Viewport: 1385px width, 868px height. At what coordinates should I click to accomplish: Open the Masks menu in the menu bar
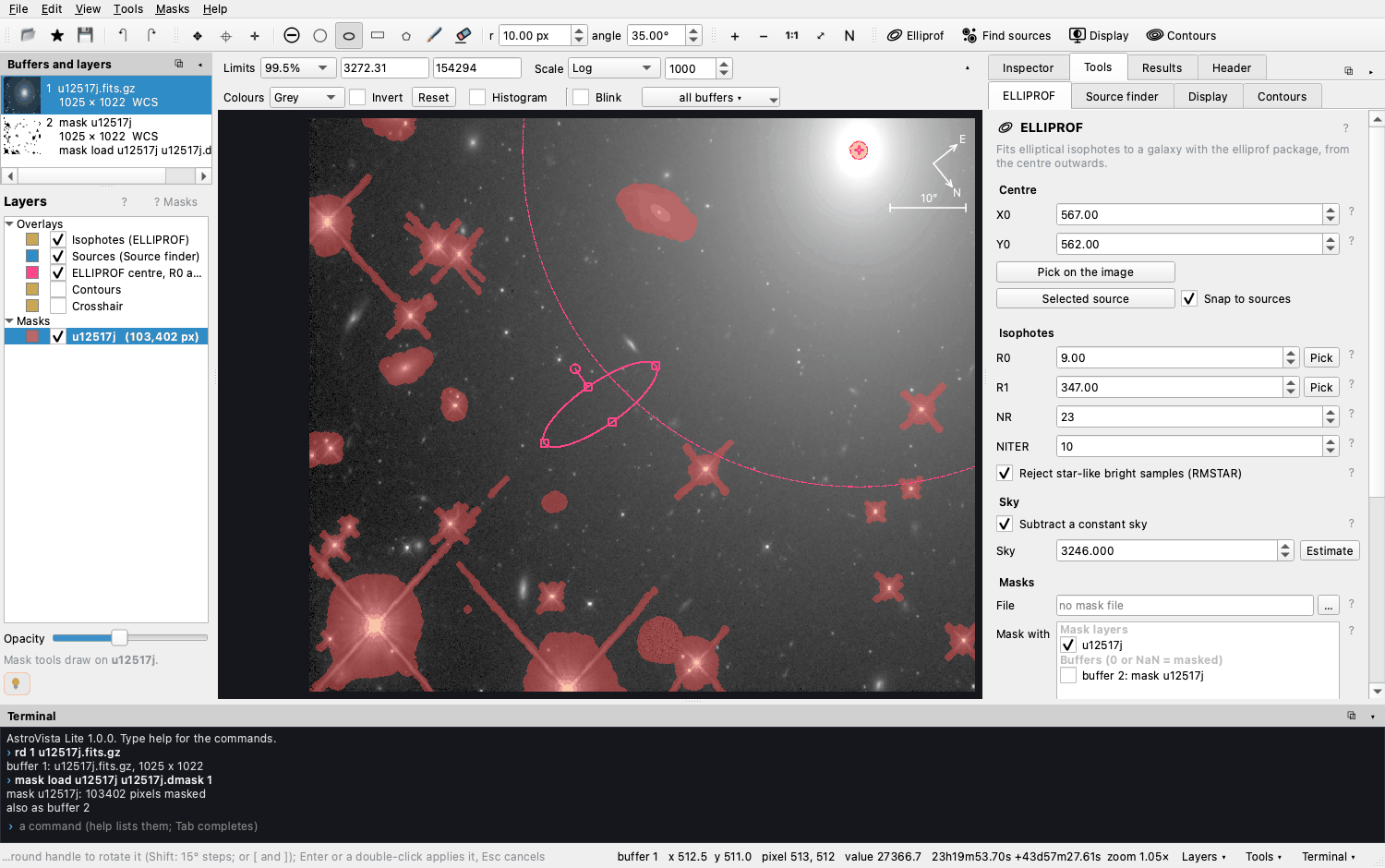point(173,9)
